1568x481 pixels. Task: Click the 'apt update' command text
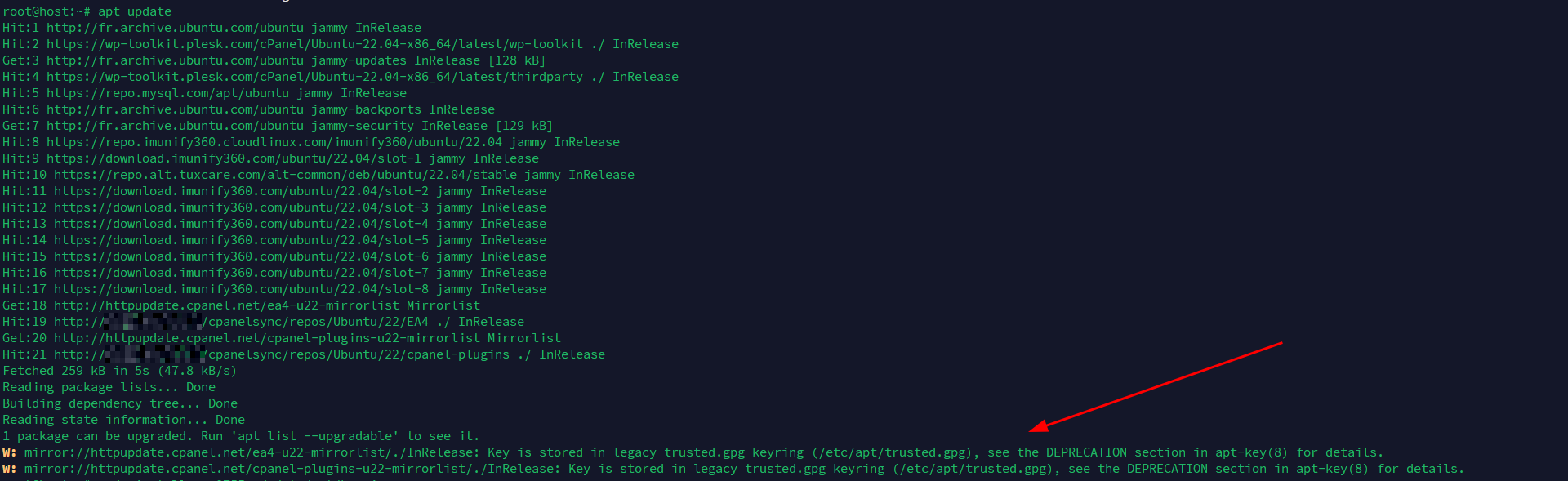pos(135,11)
